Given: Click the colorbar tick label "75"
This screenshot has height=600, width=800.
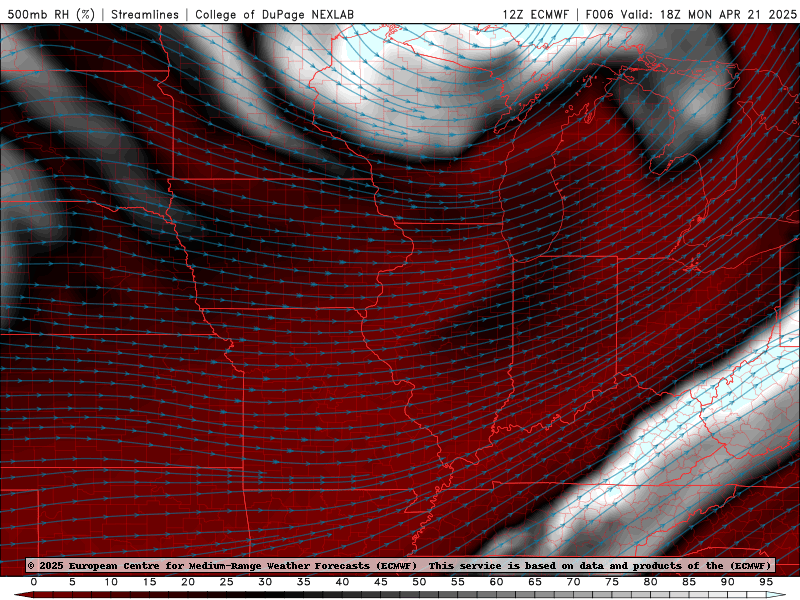Looking at the screenshot, I should (x=612, y=582).
